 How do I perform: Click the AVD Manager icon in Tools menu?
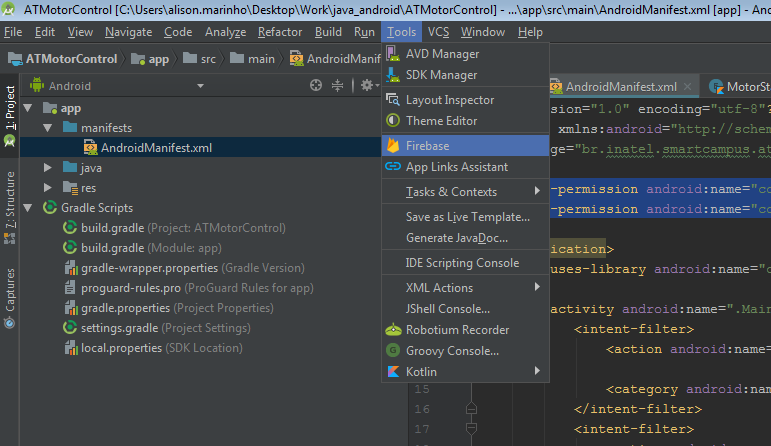[x=393, y=54]
